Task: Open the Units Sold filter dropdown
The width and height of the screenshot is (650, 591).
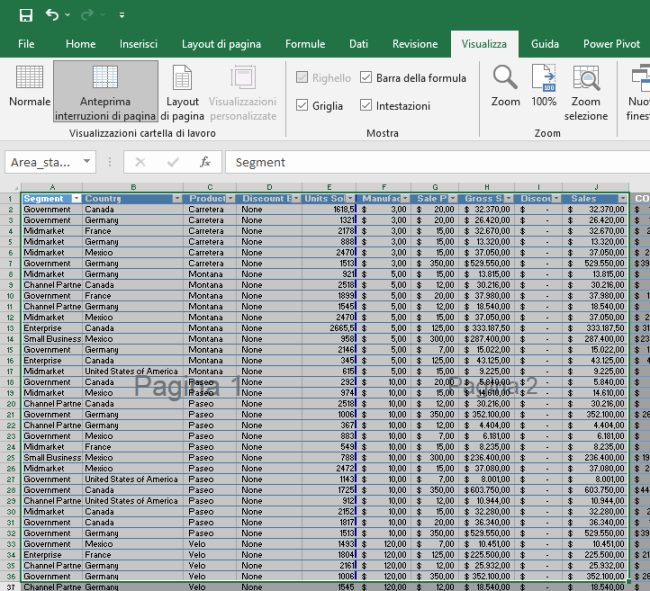Action: point(351,199)
